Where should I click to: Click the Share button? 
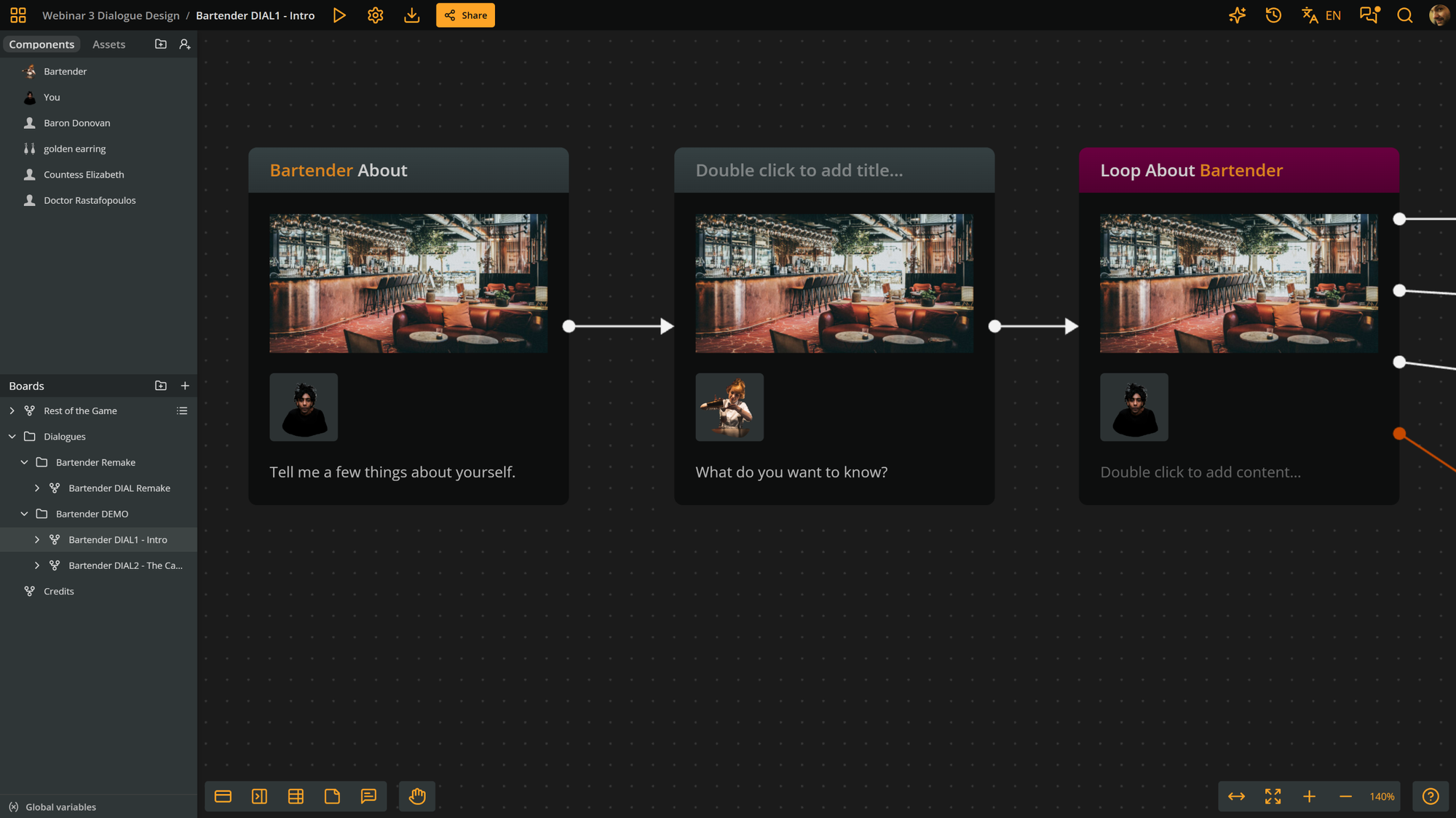(465, 15)
